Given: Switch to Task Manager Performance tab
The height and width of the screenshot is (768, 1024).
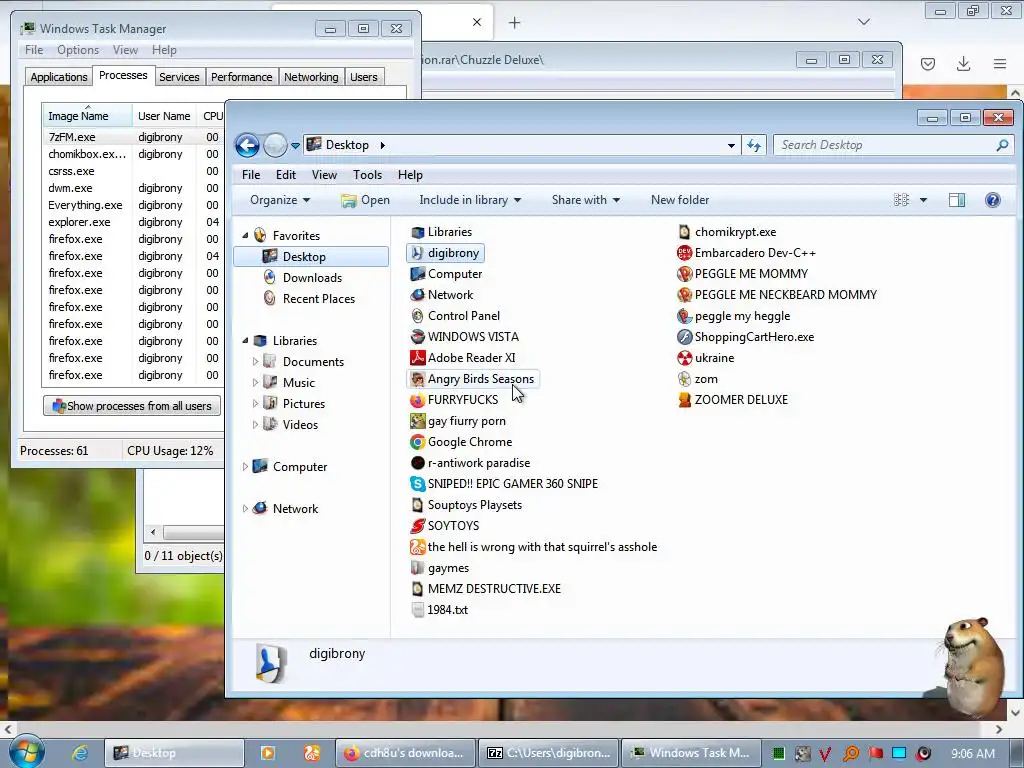Looking at the screenshot, I should click(x=242, y=76).
